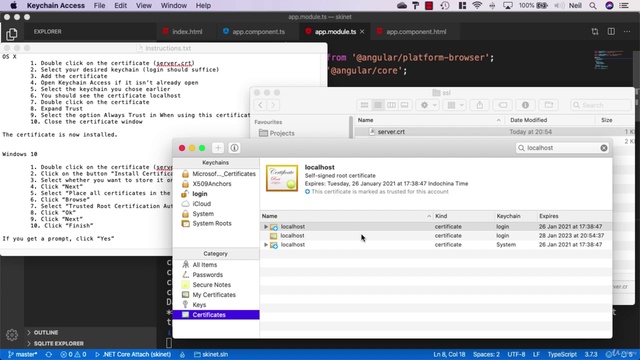Open the Apple menu
This screenshot has width=640, height=360.
click(13, 6)
